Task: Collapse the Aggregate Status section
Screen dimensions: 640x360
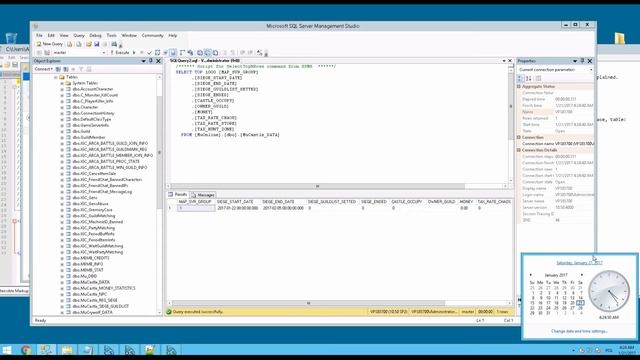Action: 519,87
